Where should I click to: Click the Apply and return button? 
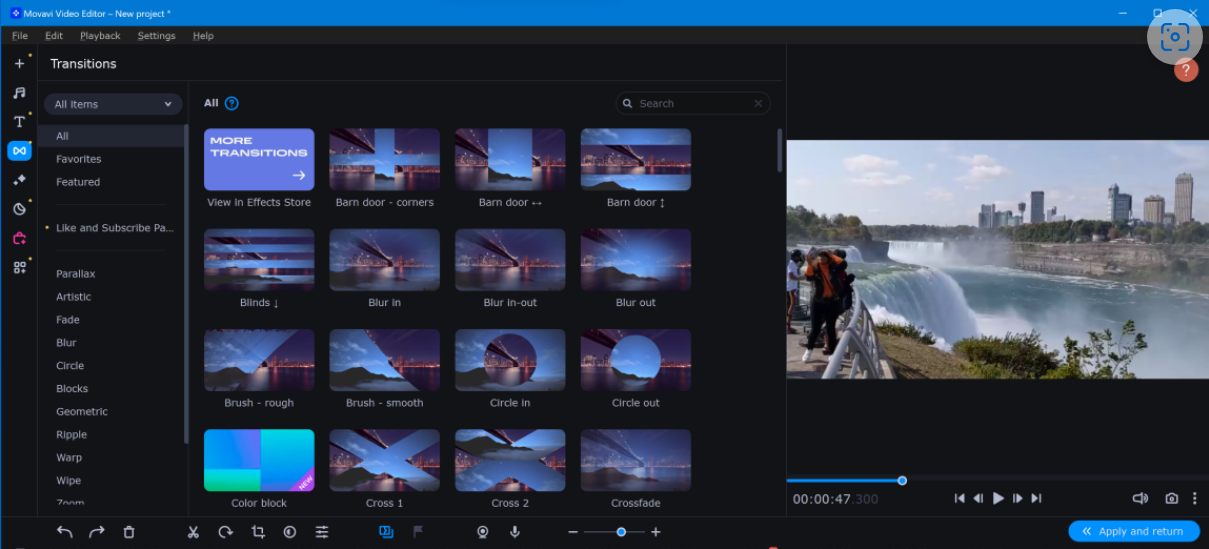pyautogui.click(x=1132, y=531)
